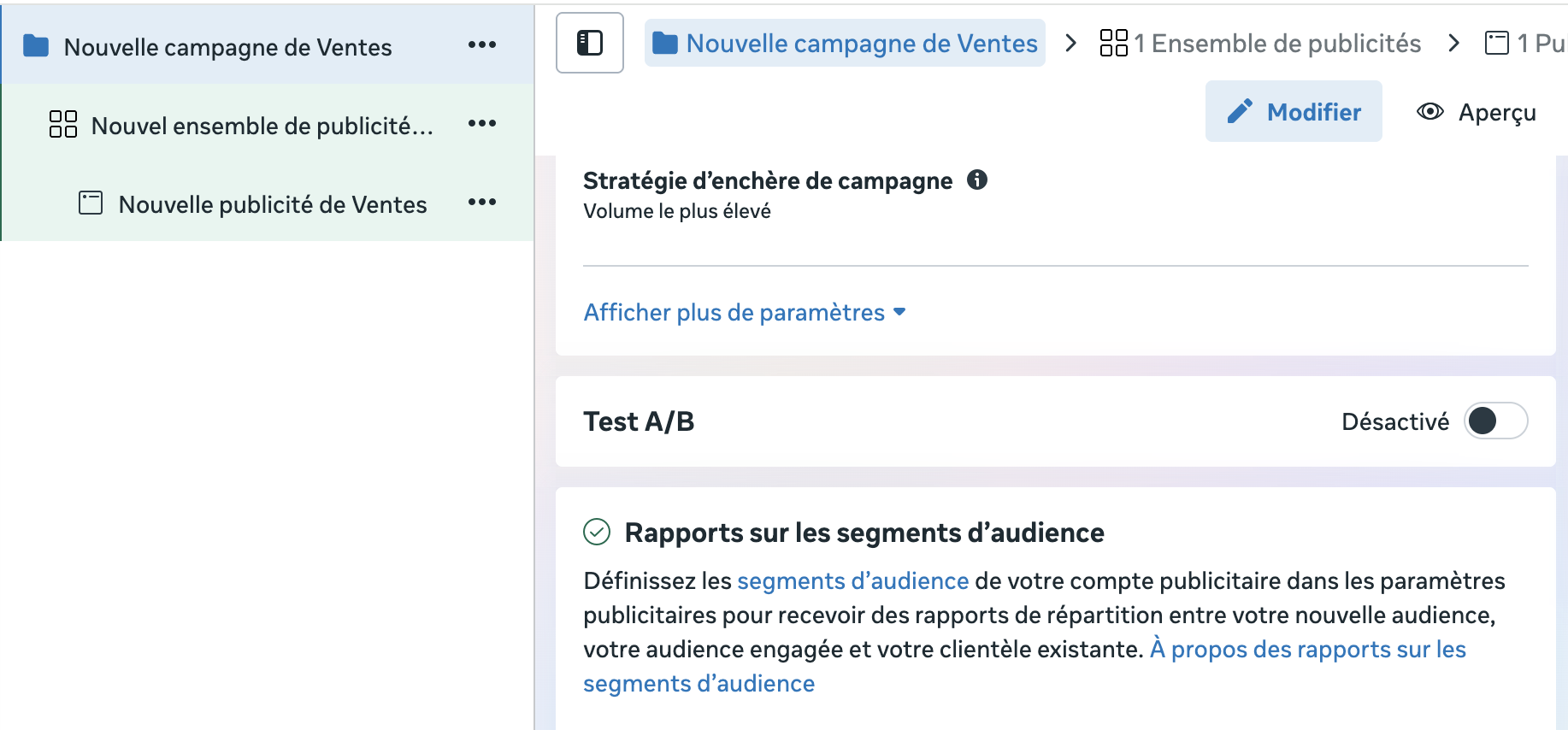
Task: Select Nouvelle publicité de Ventes tree item
Action: tap(272, 204)
